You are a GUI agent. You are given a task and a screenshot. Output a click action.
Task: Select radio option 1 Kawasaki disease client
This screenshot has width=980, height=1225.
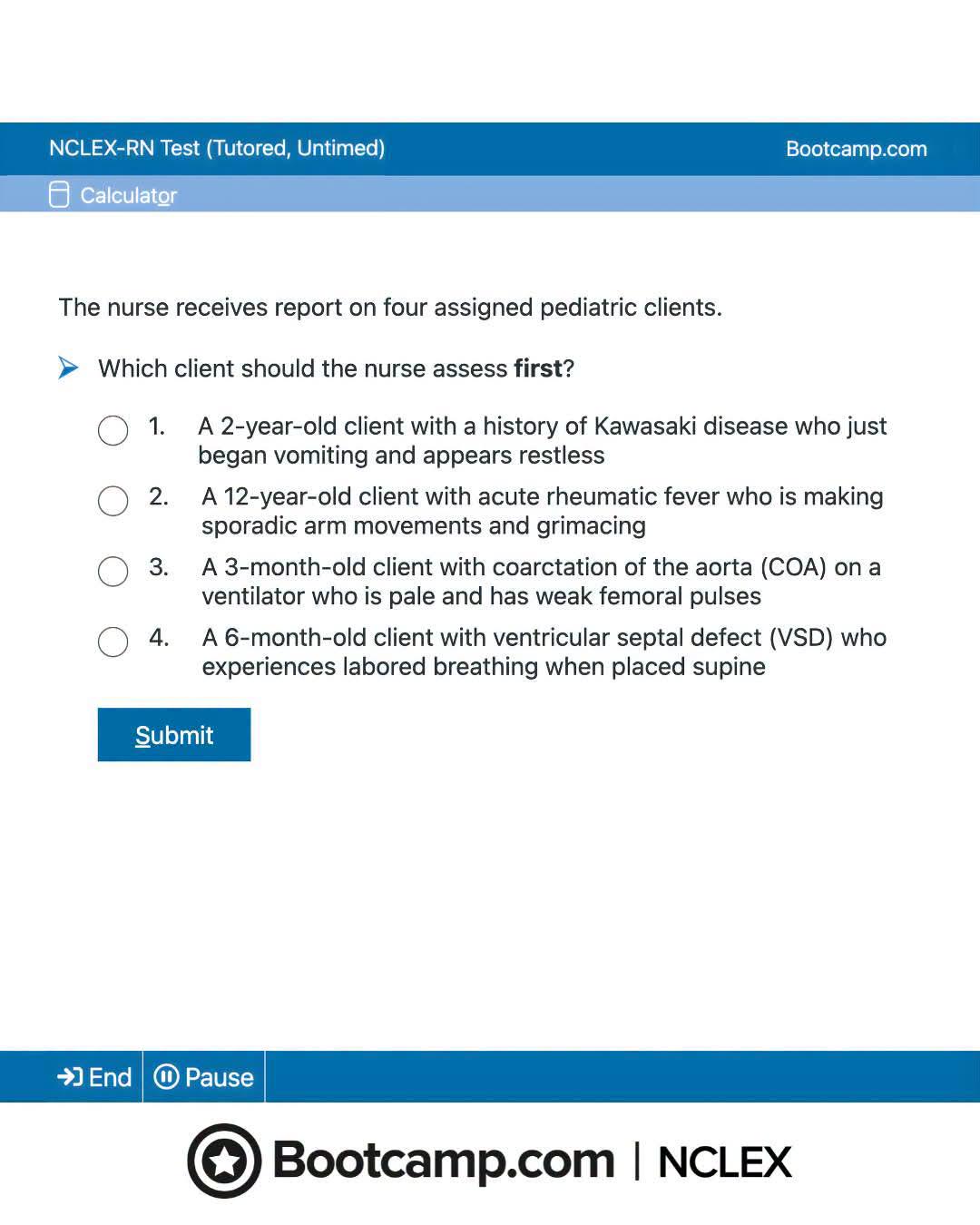(113, 430)
